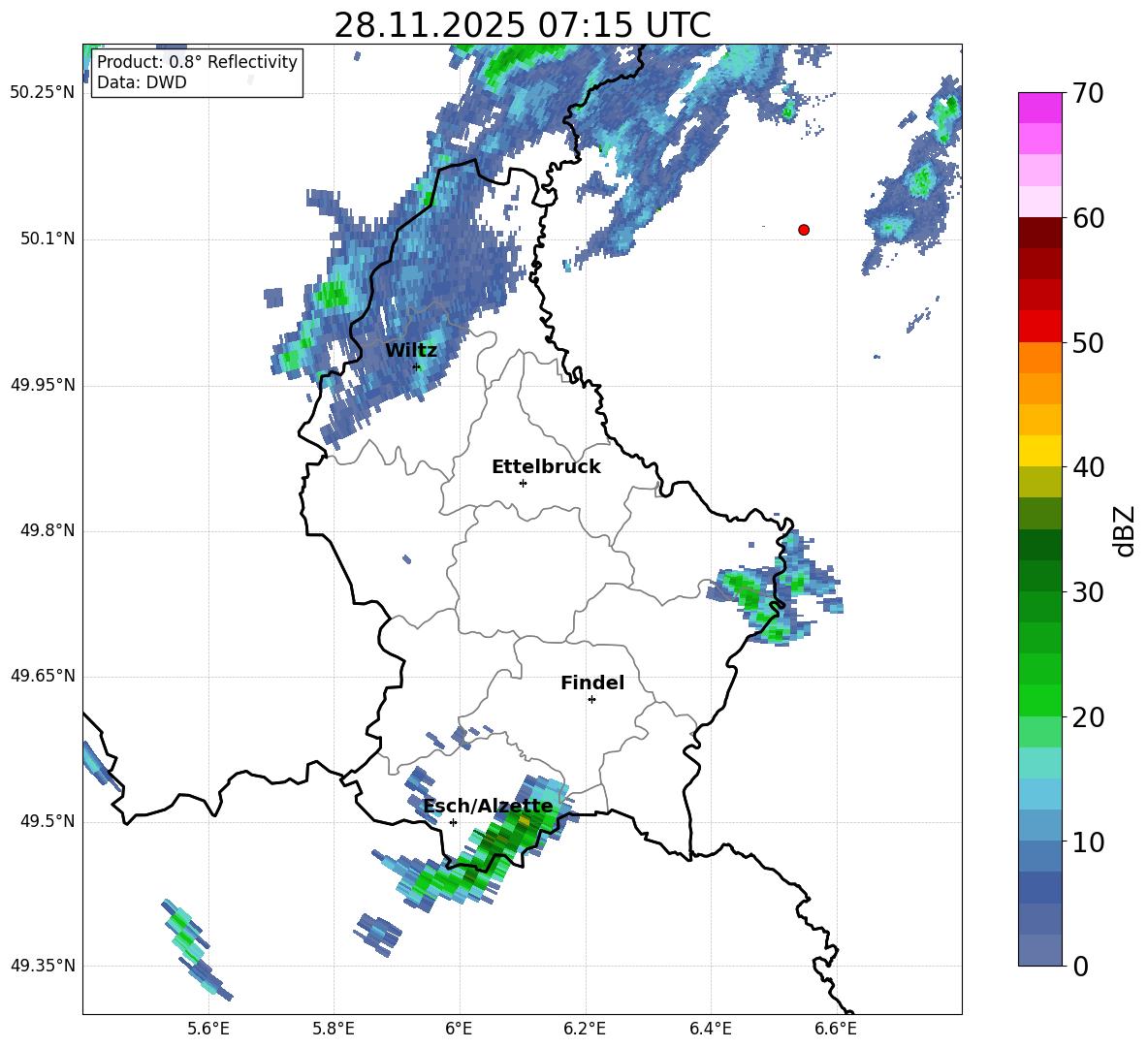Pick the bright green colorbar segment above 20
1148x1048 pixels.
point(1040,700)
